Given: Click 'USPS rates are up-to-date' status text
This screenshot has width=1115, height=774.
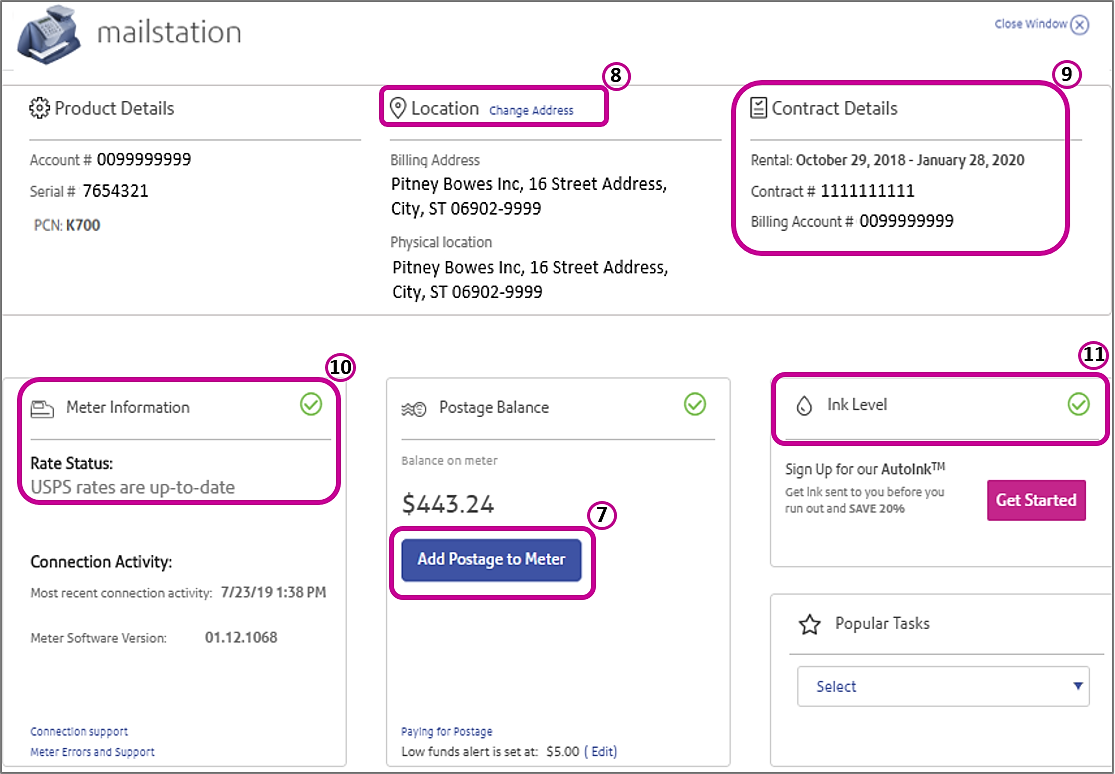Looking at the screenshot, I should [x=133, y=487].
